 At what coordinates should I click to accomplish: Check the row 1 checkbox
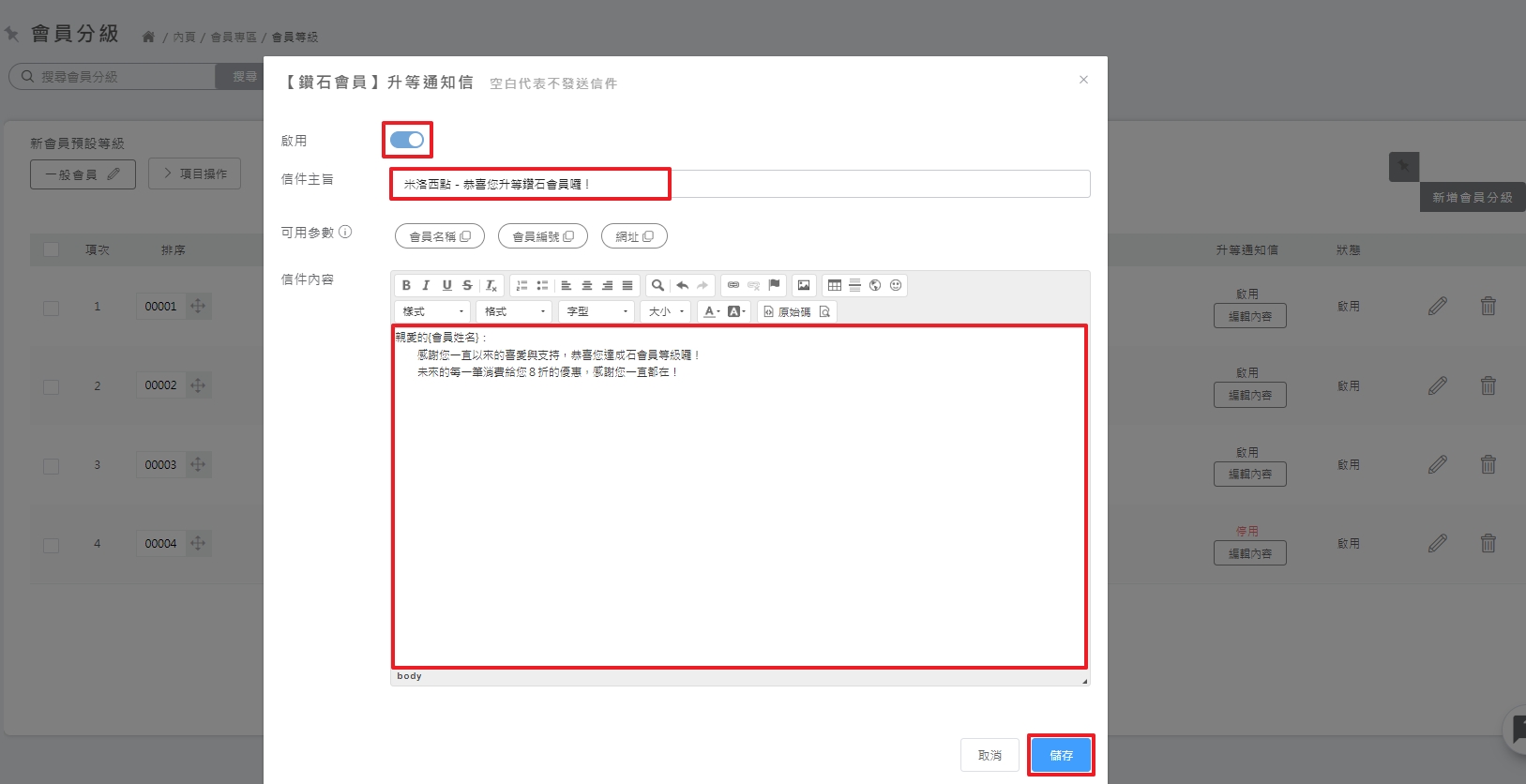[51, 308]
